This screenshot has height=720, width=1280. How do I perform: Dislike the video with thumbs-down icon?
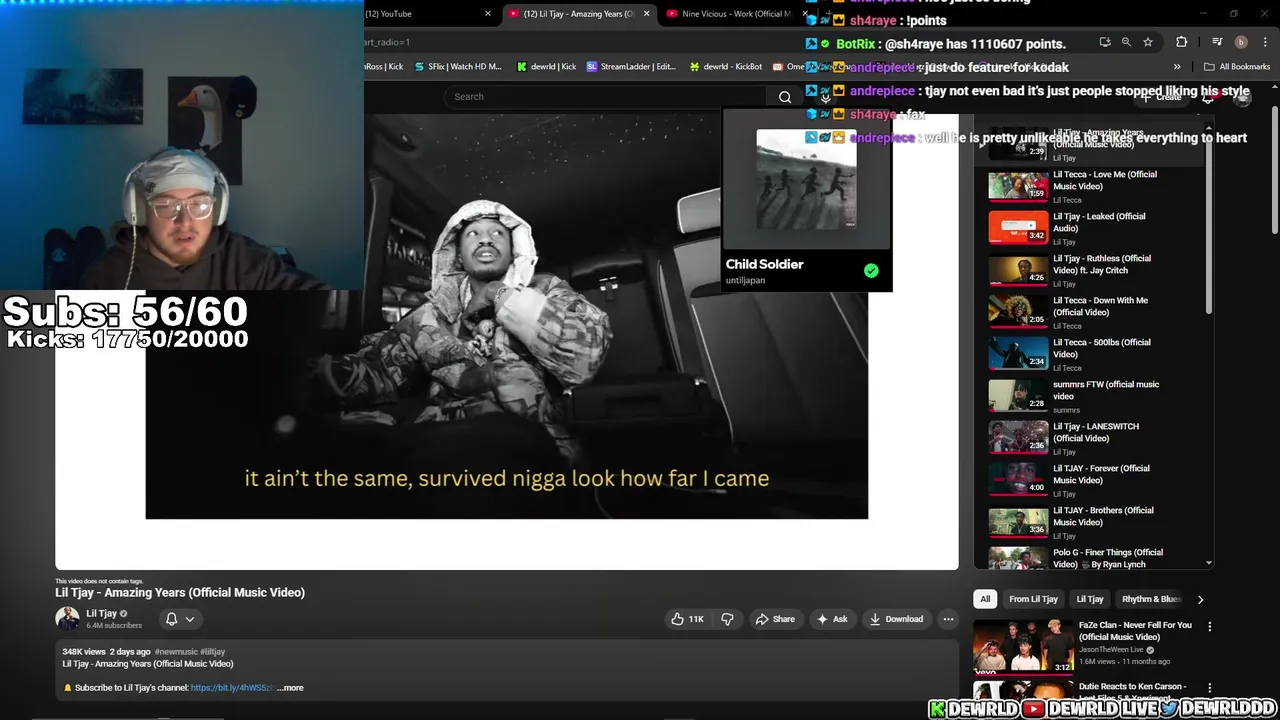(727, 619)
